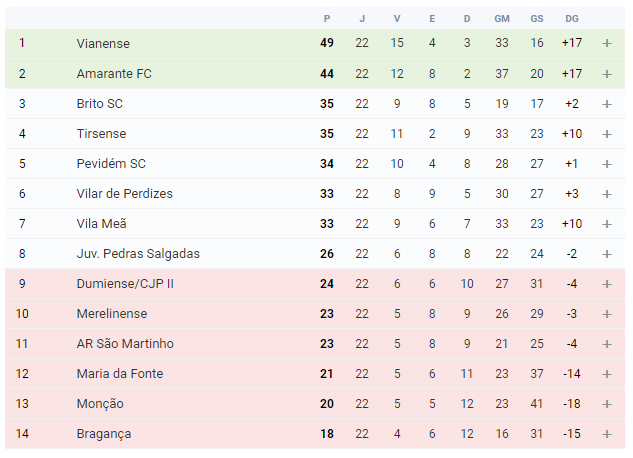The height and width of the screenshot is (458, 633).
Task: Select the DG column header
Action: point(572,19)
